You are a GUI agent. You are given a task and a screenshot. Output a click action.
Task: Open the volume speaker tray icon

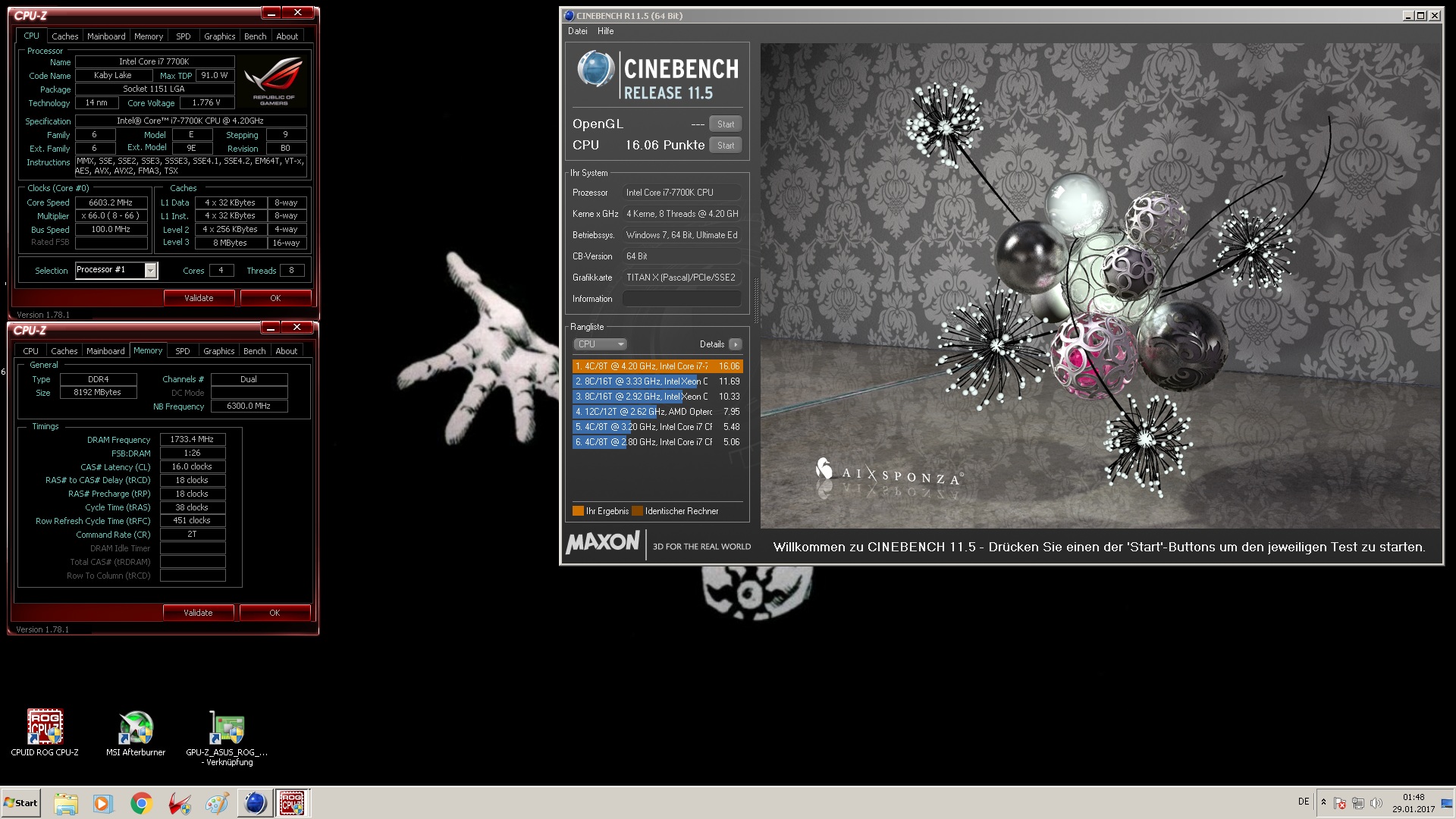pyautogui.click(x=1376, y=803)
